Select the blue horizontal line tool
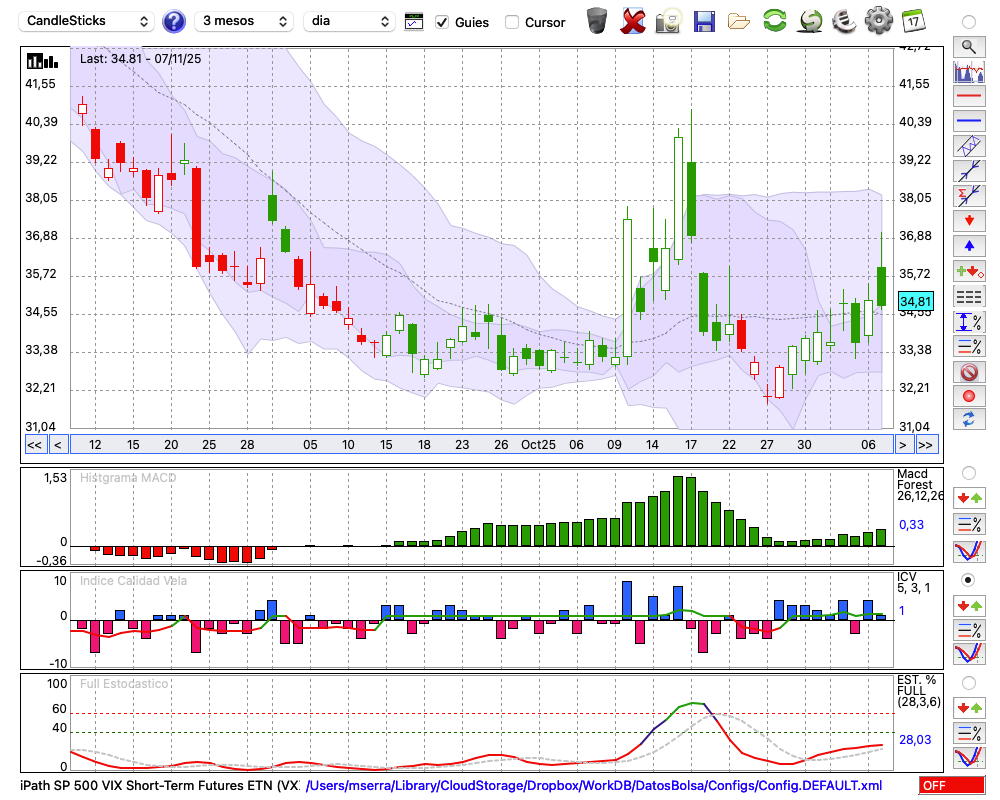This screenshot has height=800, width=1000. [x=968, y=121]
